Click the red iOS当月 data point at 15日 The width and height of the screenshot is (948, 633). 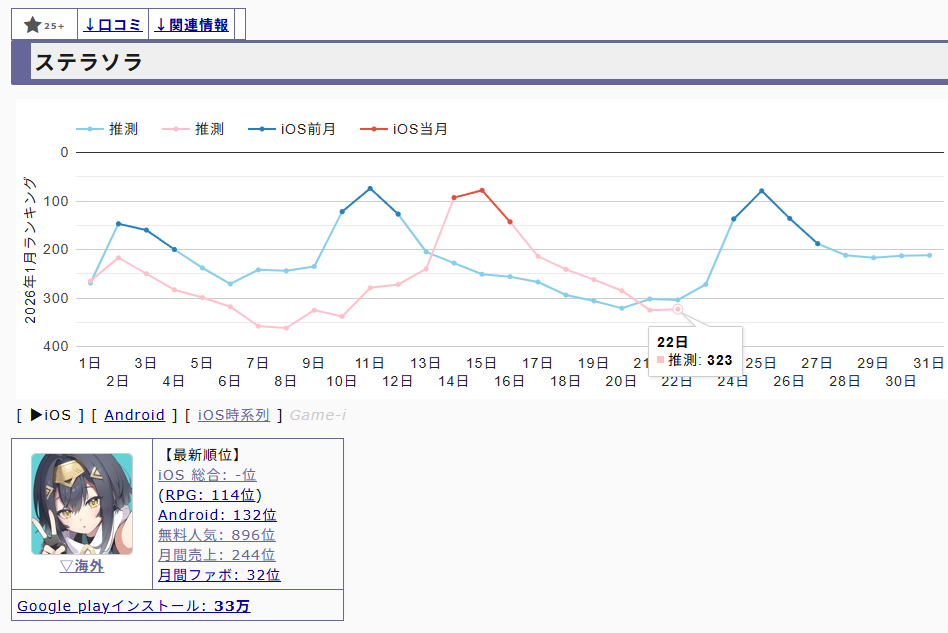click(482, 190)
